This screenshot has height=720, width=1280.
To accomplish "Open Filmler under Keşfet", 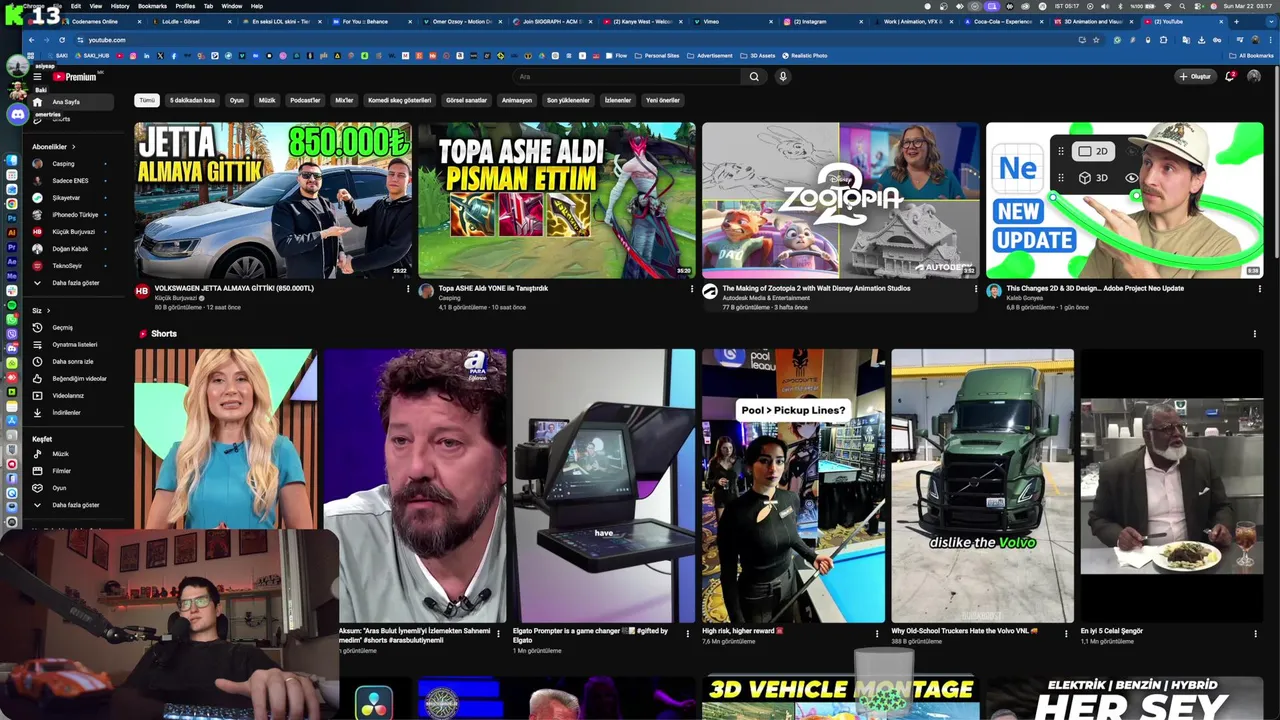I will [x=72, y=471].
